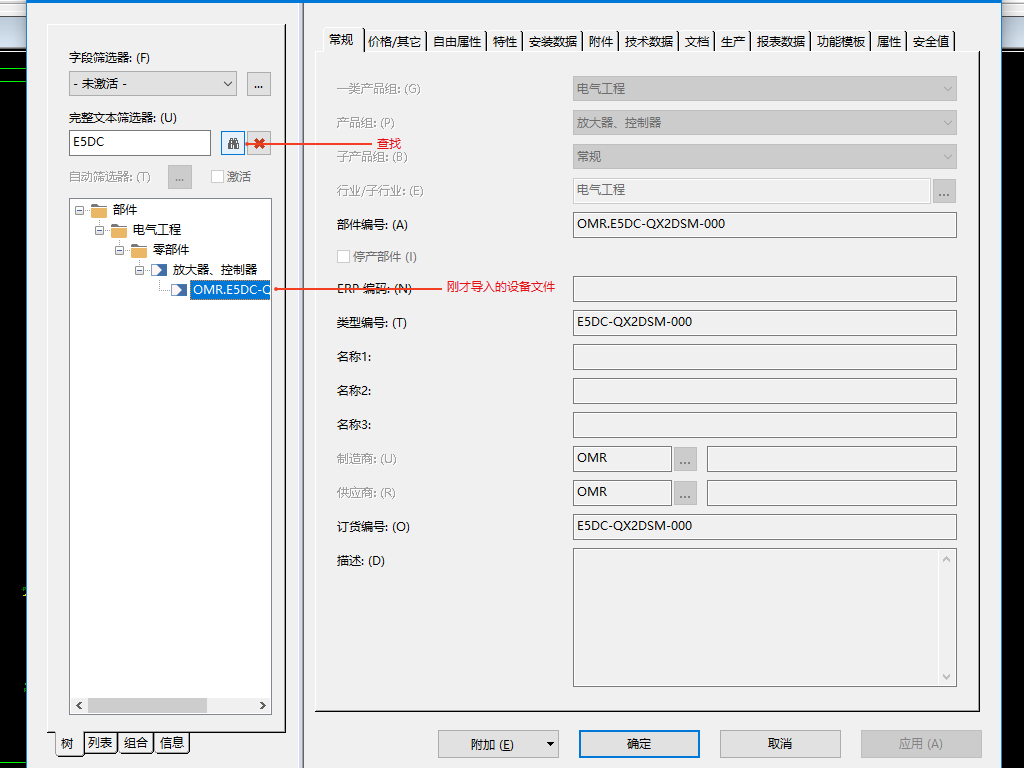This screenshot has height=768, width=1024.
Task: Open the 字段筛选器 dropdown
Action: click(x=153, y=84)
